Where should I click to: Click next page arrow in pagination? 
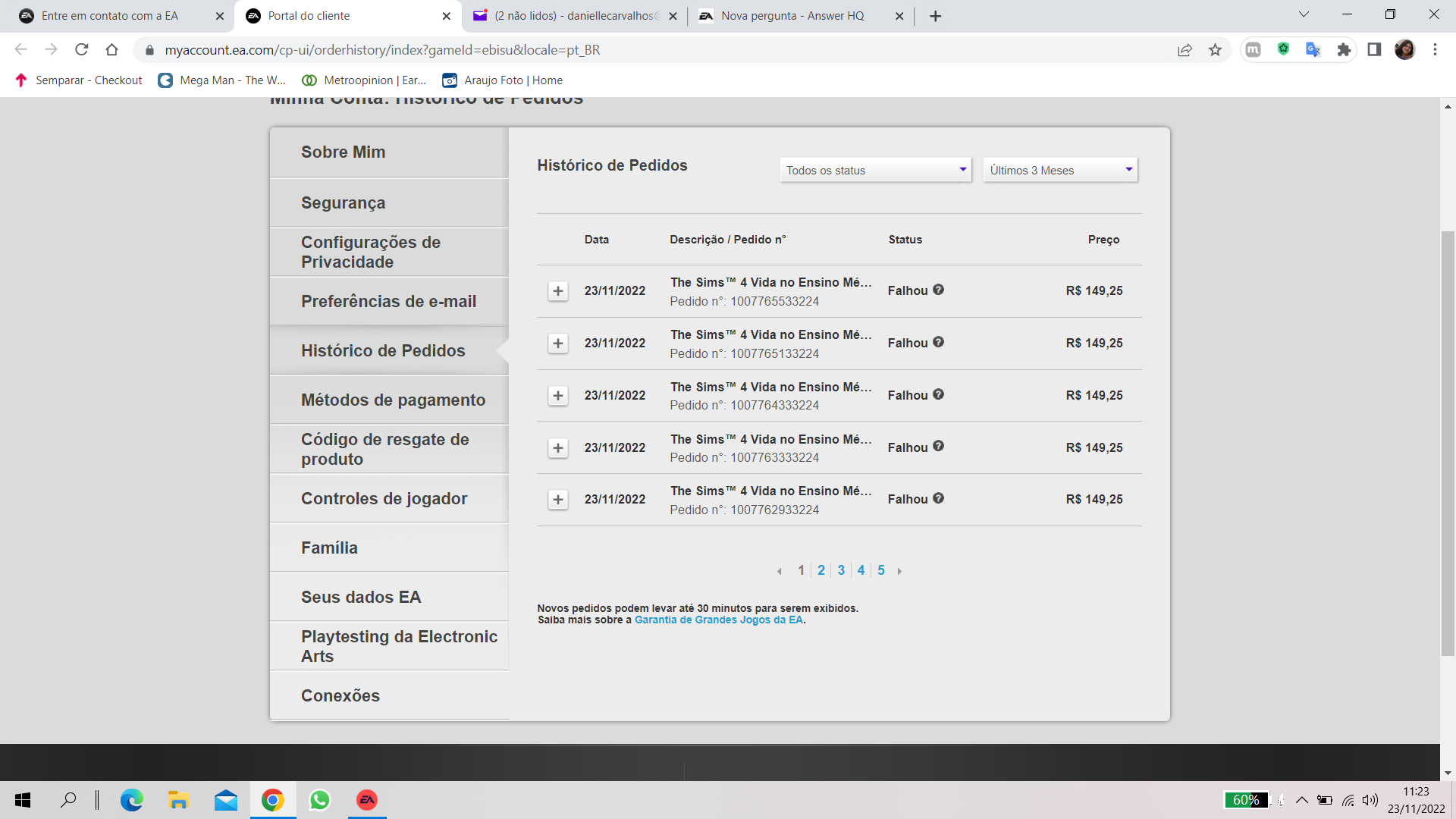(x=900, y=571)
